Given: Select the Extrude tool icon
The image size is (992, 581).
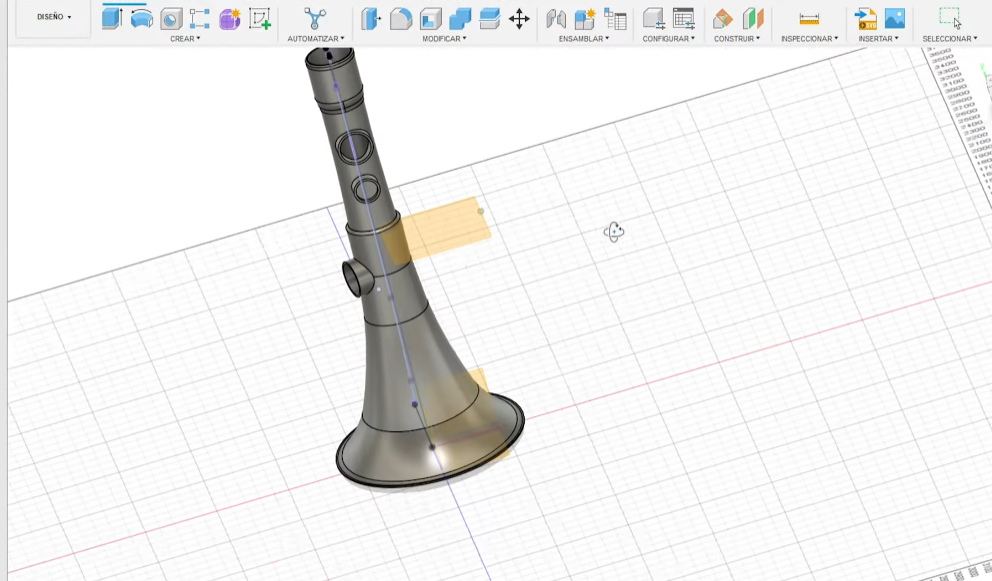Looking at the screenshot, I should pos(112,18).
